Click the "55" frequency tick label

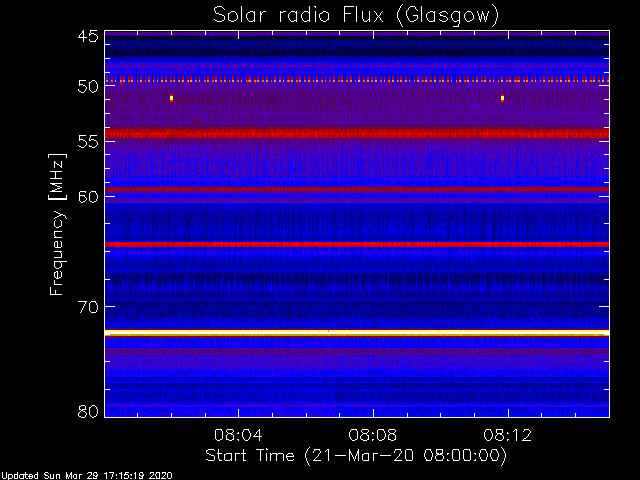[x=88, y=142]
